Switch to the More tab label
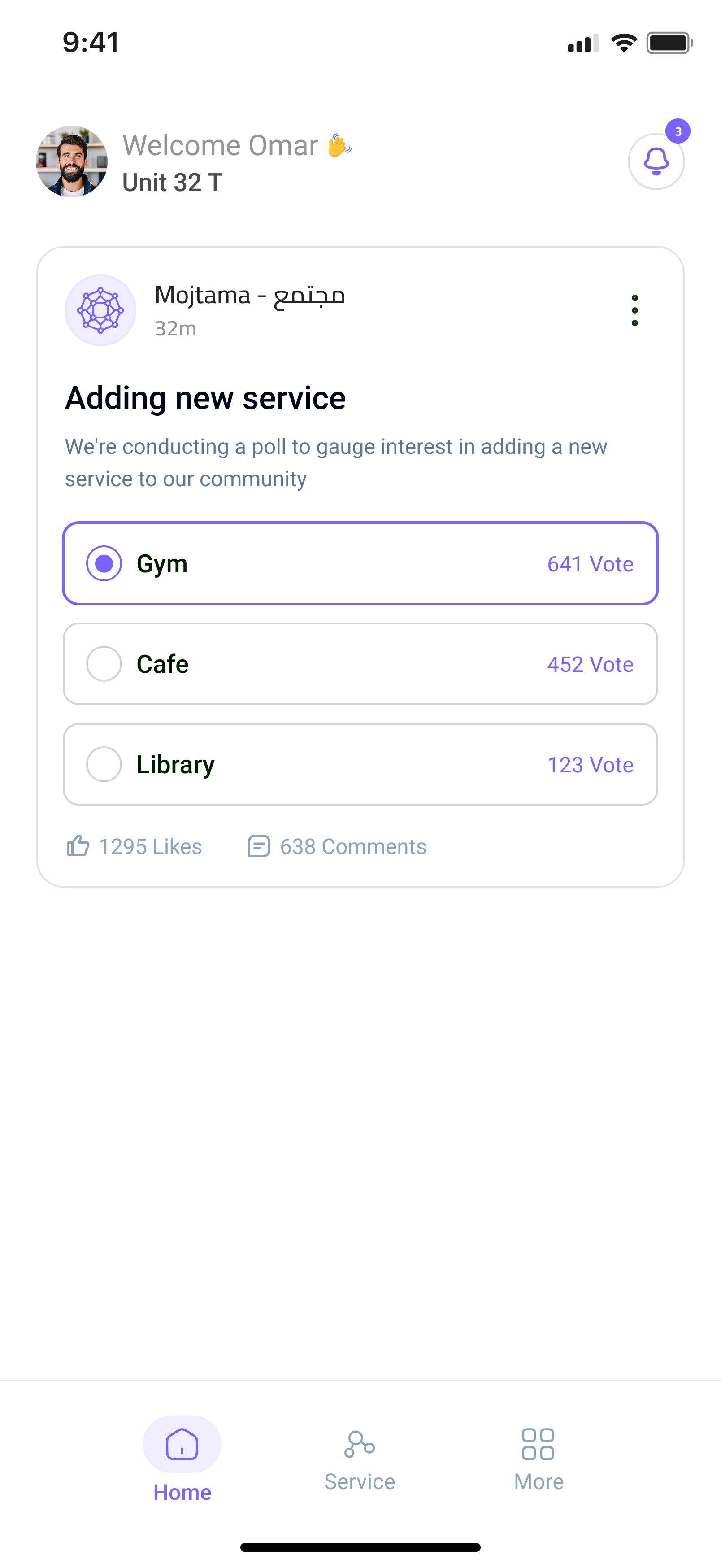Viewport: 721px width, 1568px height. click(x=539, y=1481)
